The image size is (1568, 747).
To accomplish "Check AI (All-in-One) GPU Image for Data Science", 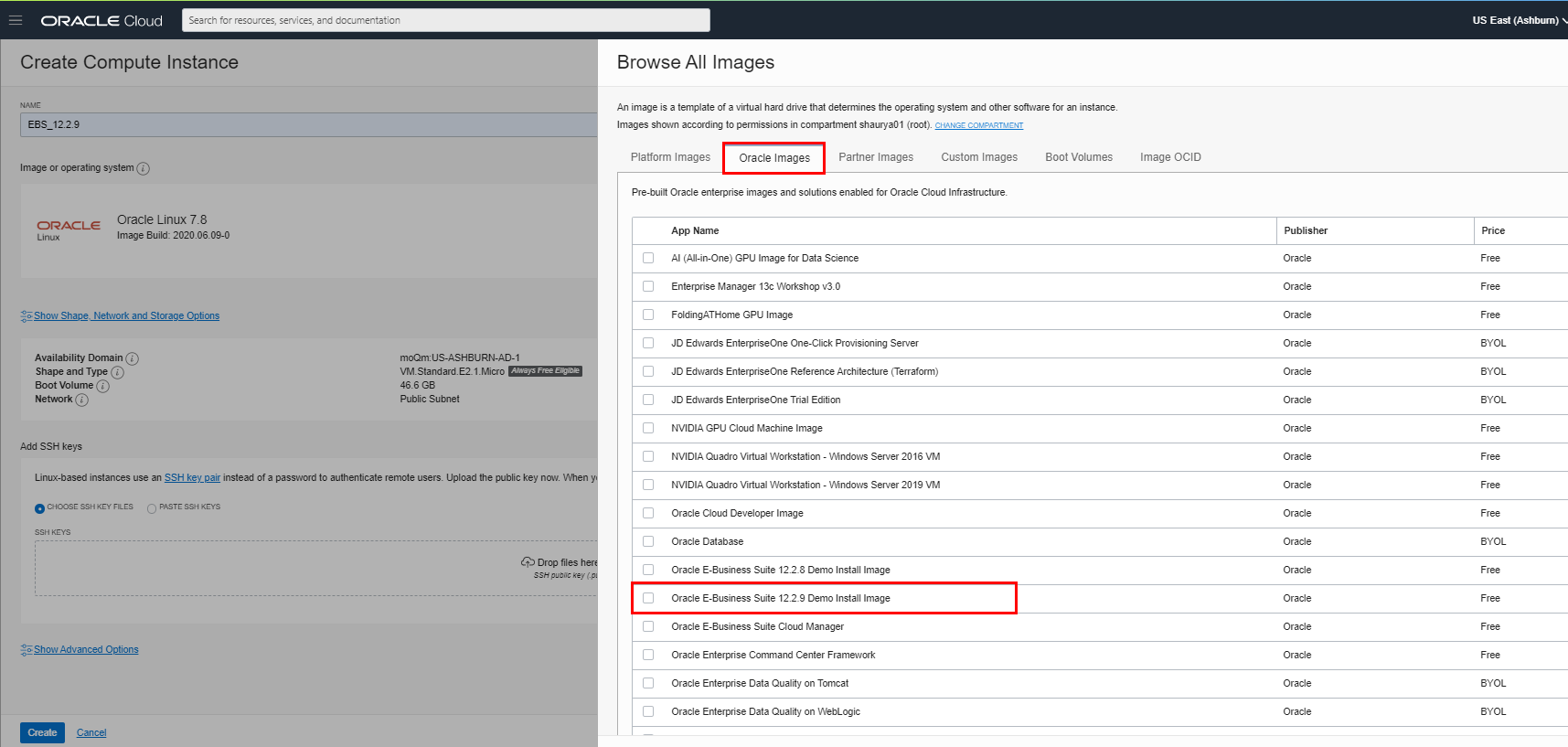I will [648, 258].
